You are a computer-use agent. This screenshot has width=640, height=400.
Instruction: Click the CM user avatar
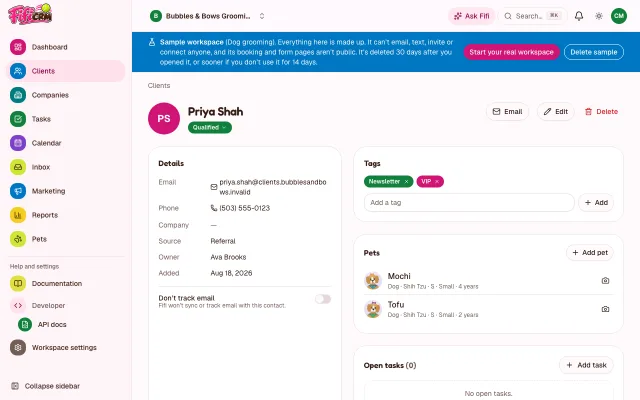click(619, 16)
